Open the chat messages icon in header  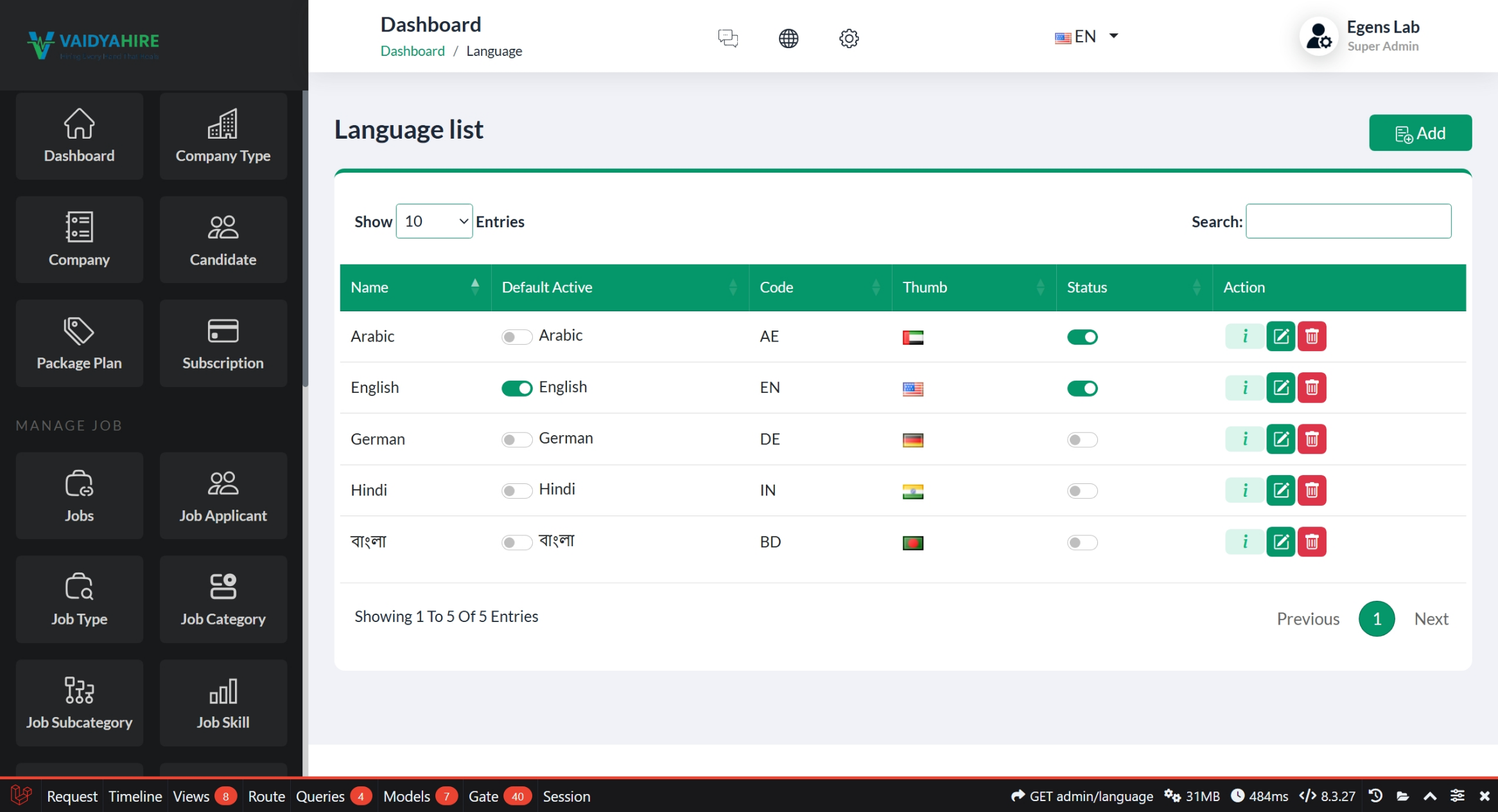[x=727, y=38]
